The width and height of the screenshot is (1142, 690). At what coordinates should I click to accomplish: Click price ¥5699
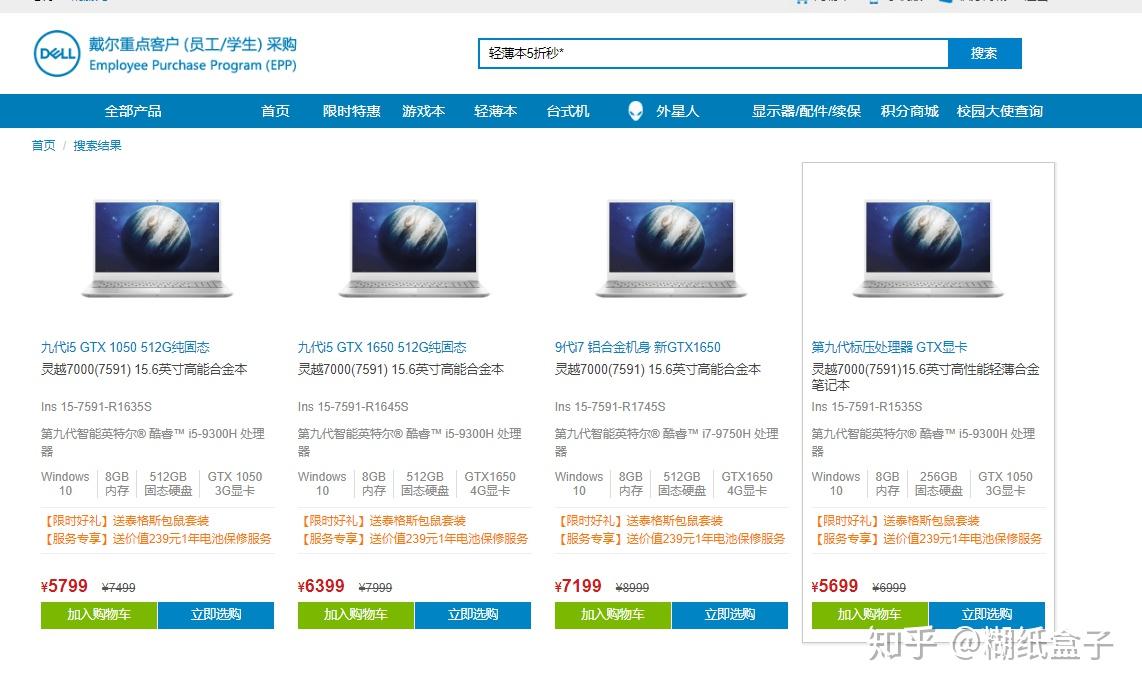tap(835, 587)
